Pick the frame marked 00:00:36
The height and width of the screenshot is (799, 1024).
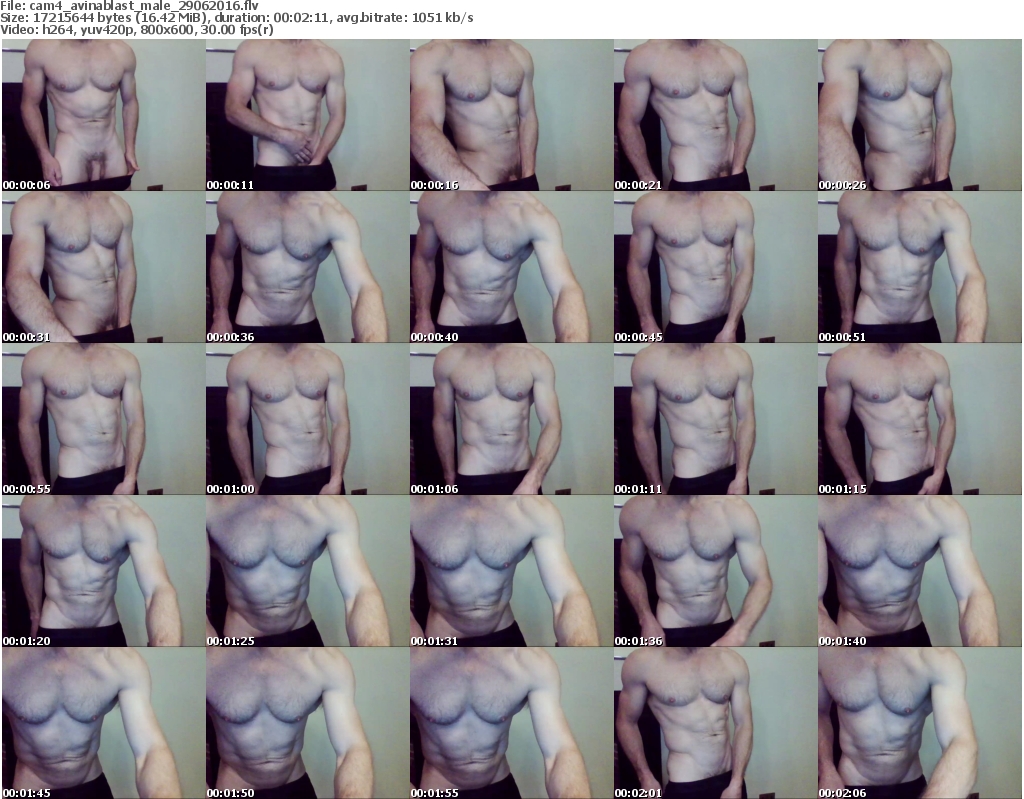point(308,267)
